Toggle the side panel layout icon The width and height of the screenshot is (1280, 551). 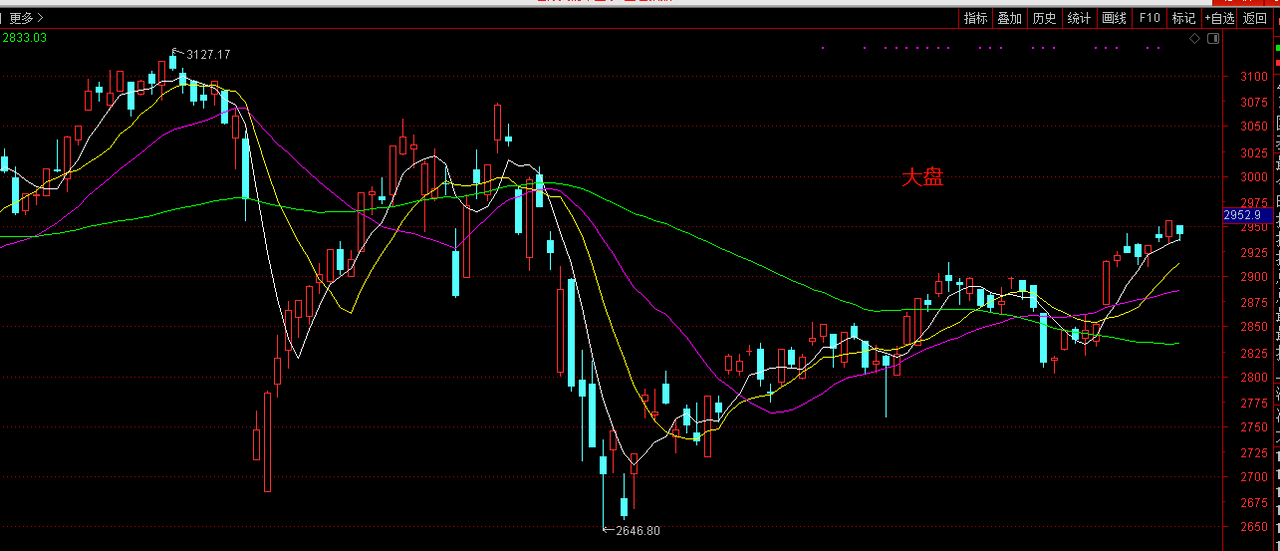[x=1213, y=38]
